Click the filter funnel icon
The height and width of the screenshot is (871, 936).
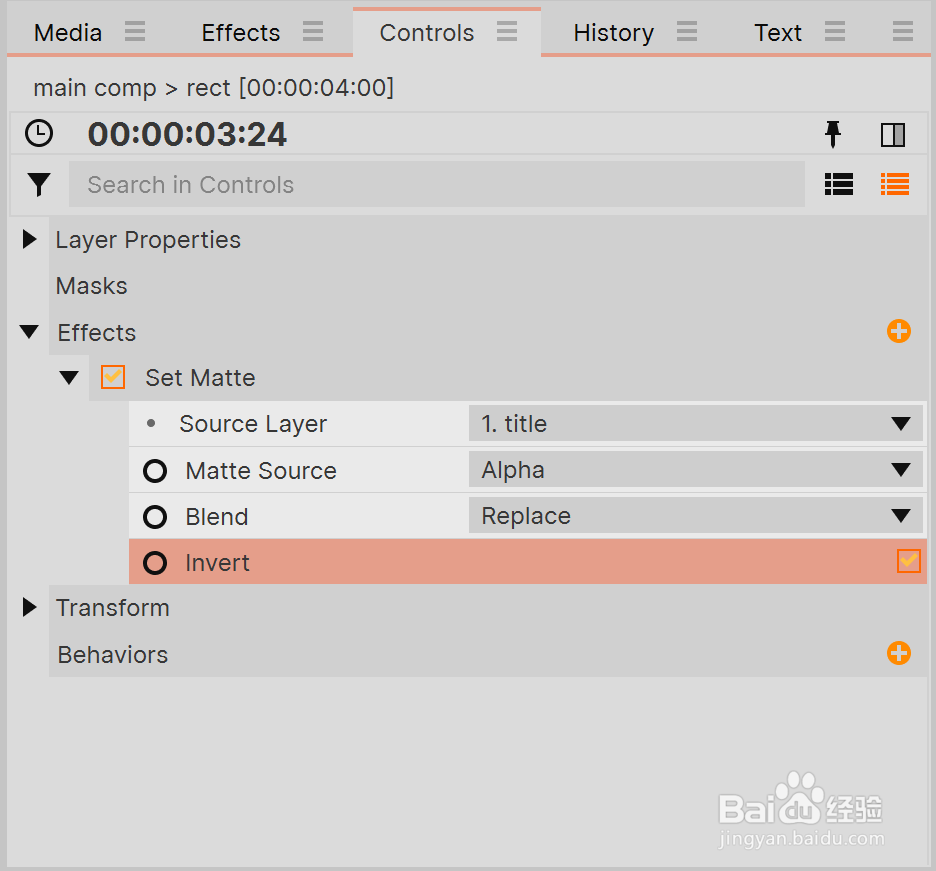pyautogui.click(x=39, y=184)
